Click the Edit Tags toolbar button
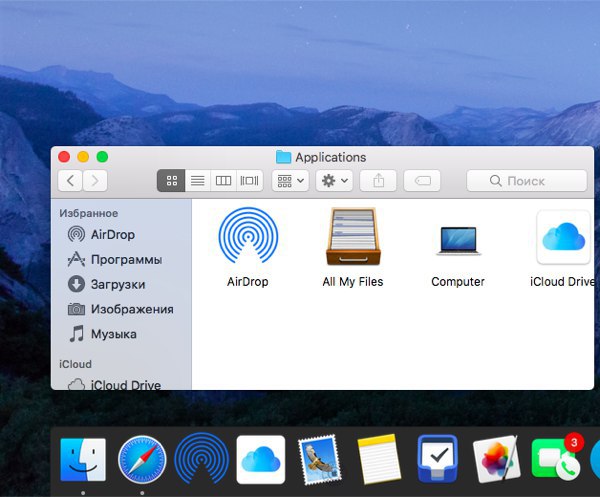Image resolution: width=600 pixels, height=497 pixels. pyautogui.click(x=422, y=181)
